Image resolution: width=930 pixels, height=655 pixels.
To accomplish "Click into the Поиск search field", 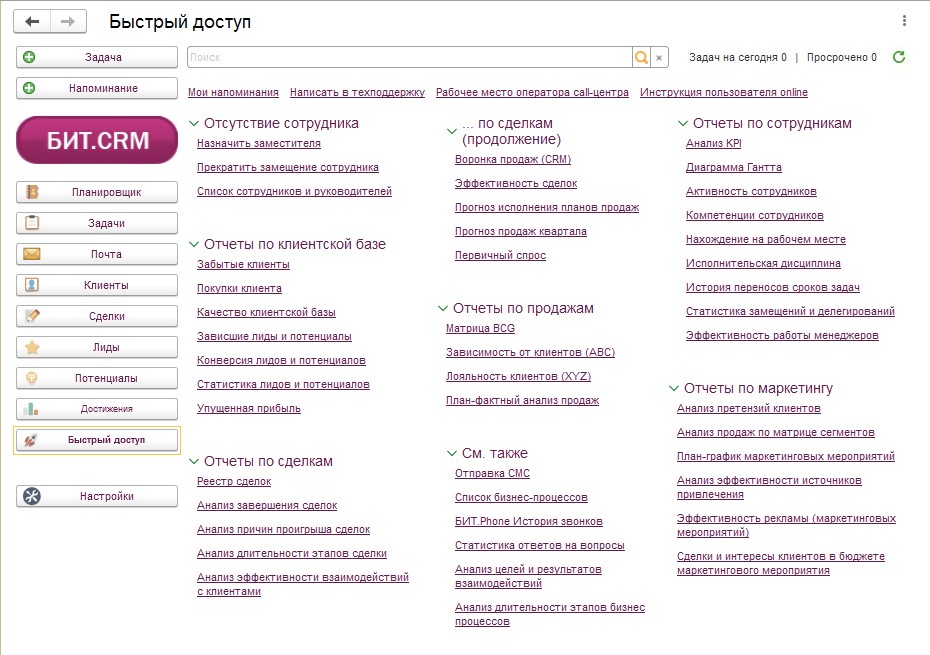I will pos(408,58).
